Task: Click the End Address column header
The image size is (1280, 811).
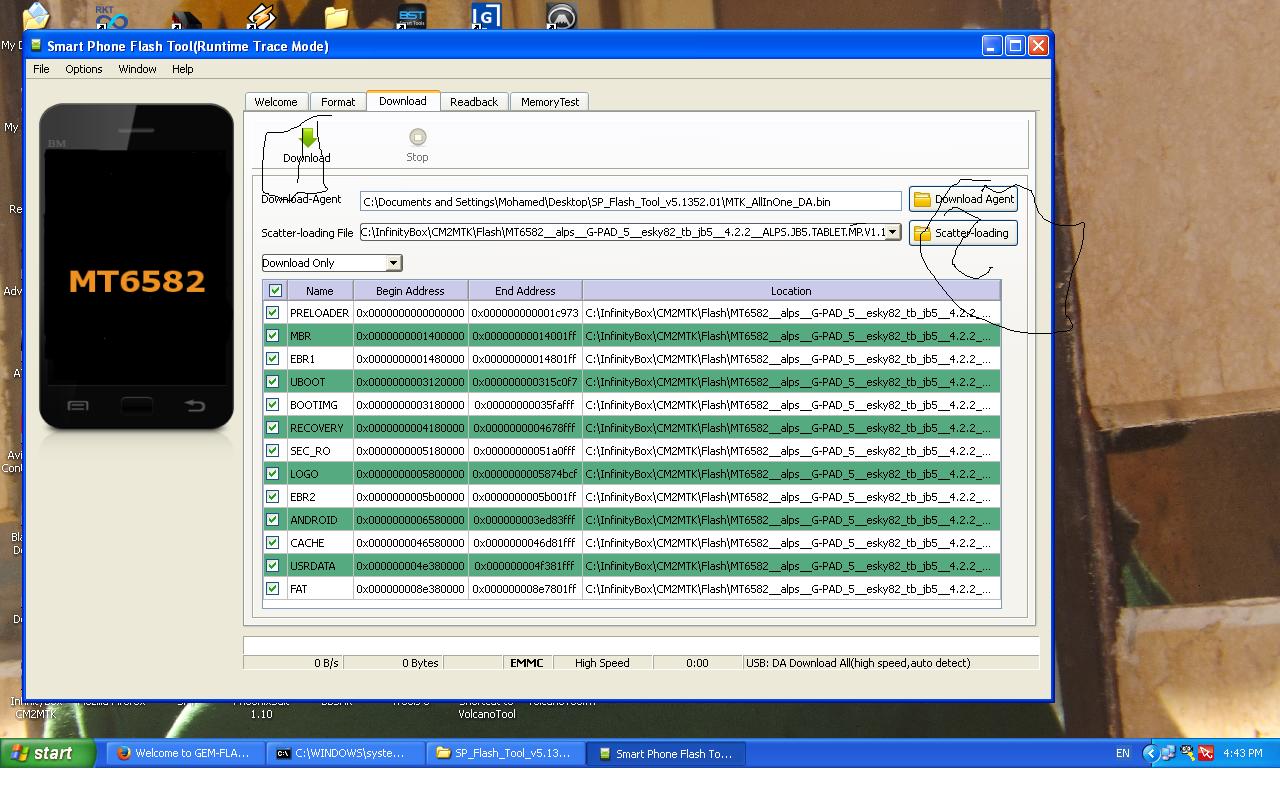Action: pos(525,291)
